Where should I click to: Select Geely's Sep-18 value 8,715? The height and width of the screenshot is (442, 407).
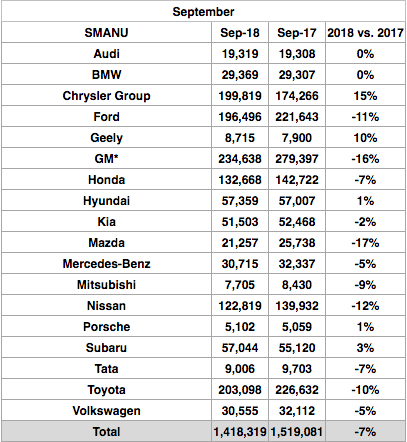[240, 138]
